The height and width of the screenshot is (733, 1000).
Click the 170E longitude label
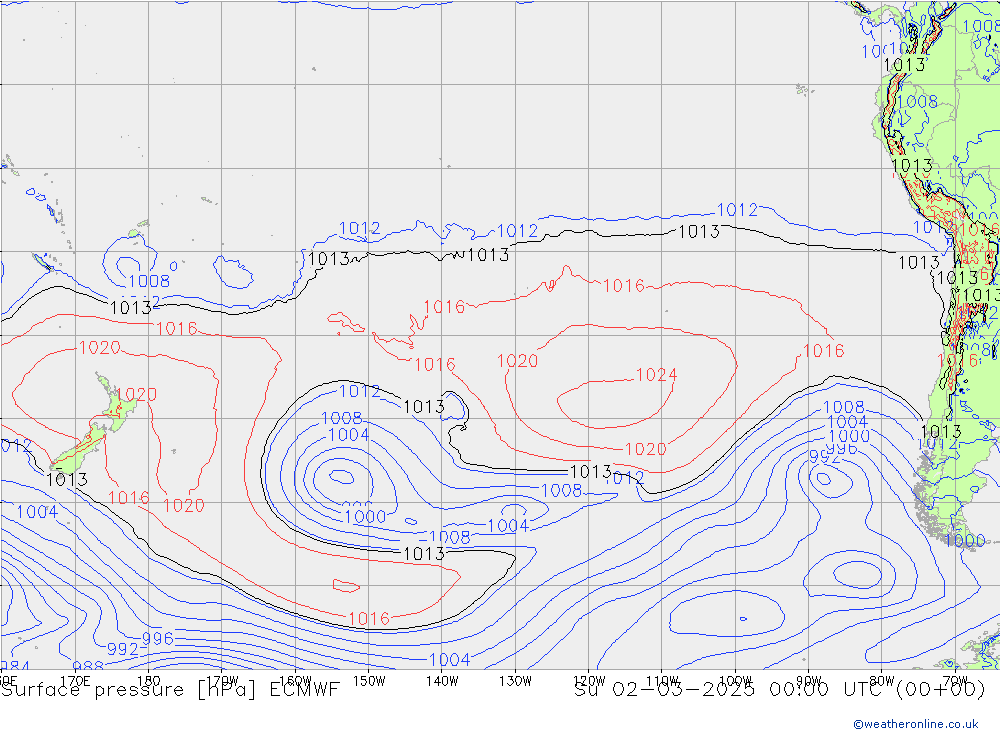[x=75, y=681]
